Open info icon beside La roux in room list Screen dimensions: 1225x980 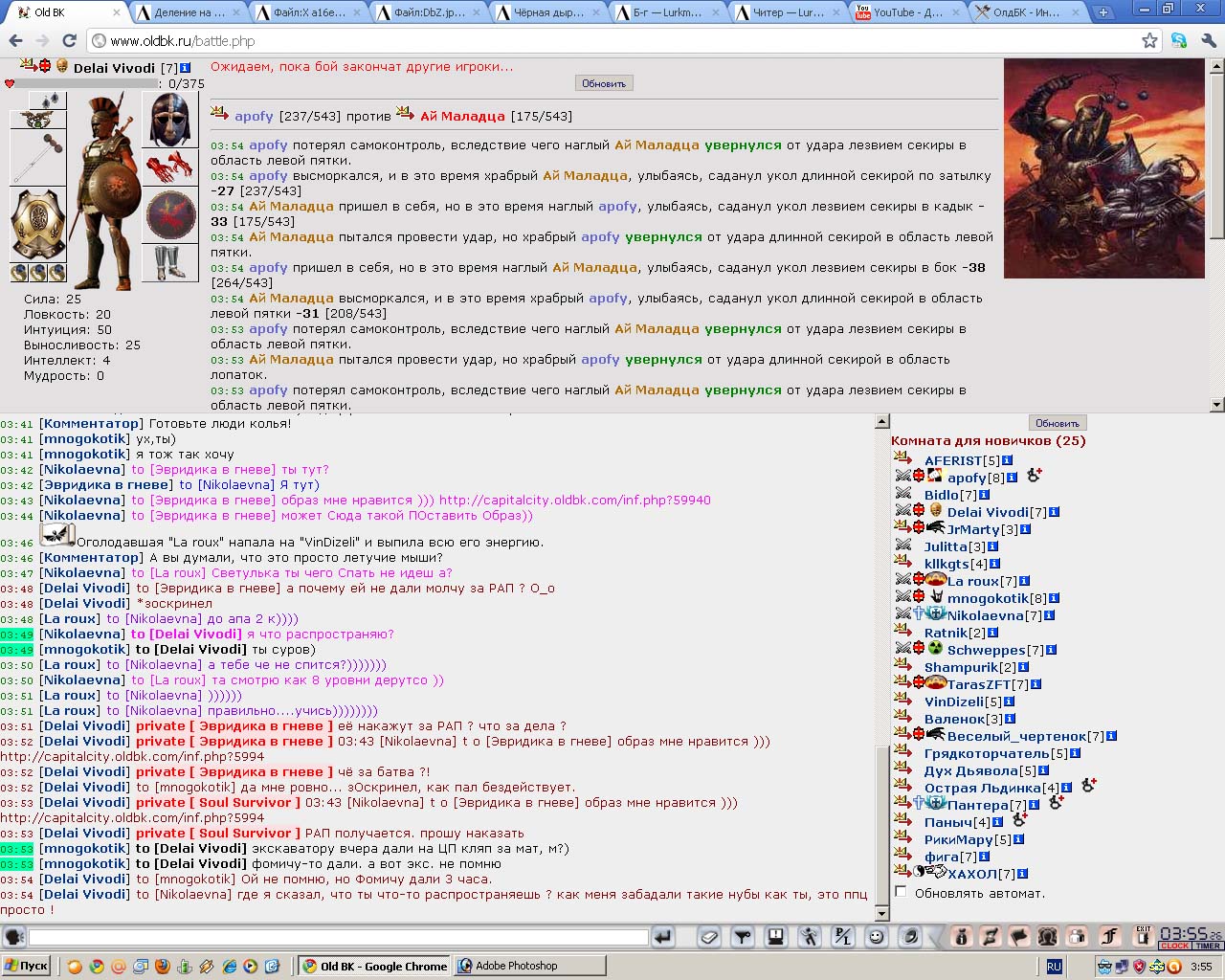pos(1024,581)
